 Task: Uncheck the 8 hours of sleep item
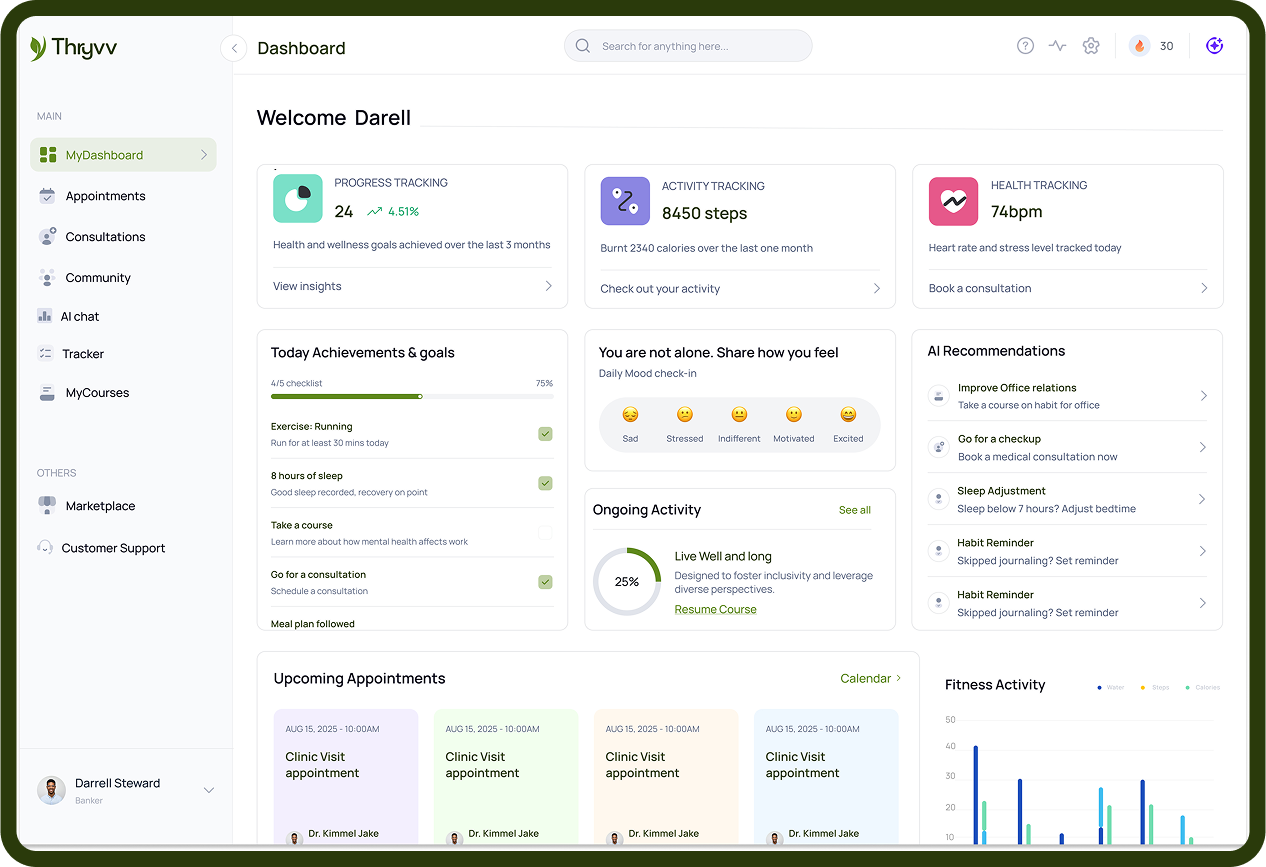545,482
